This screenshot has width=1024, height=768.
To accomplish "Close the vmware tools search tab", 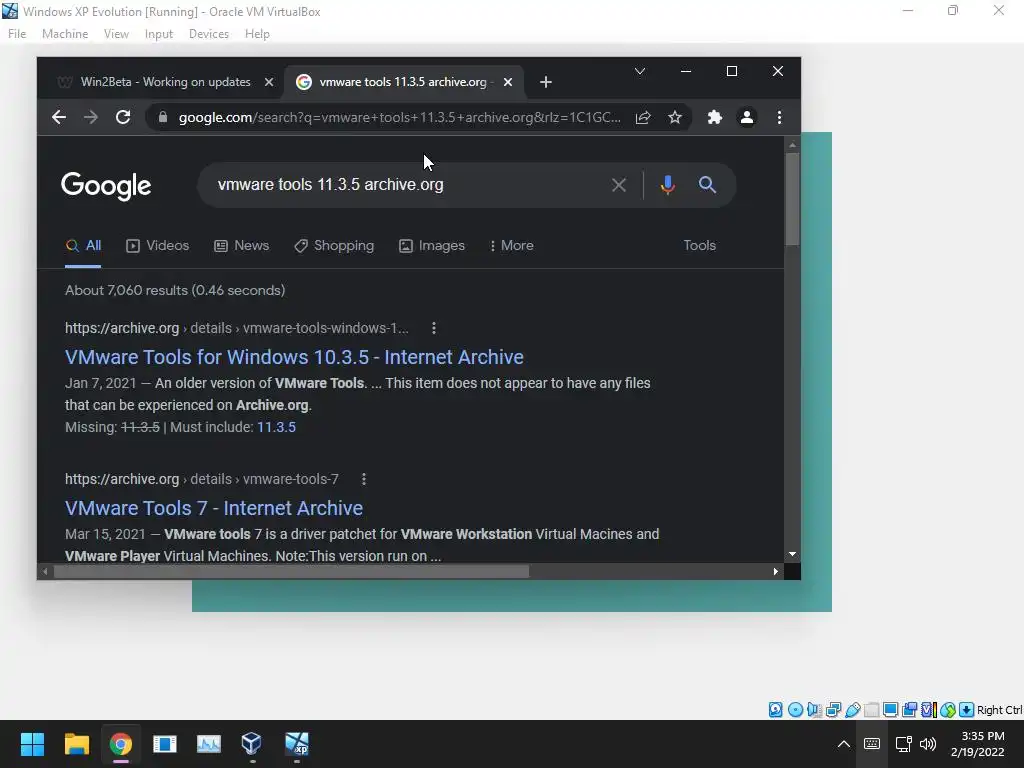I will (507, 82).
